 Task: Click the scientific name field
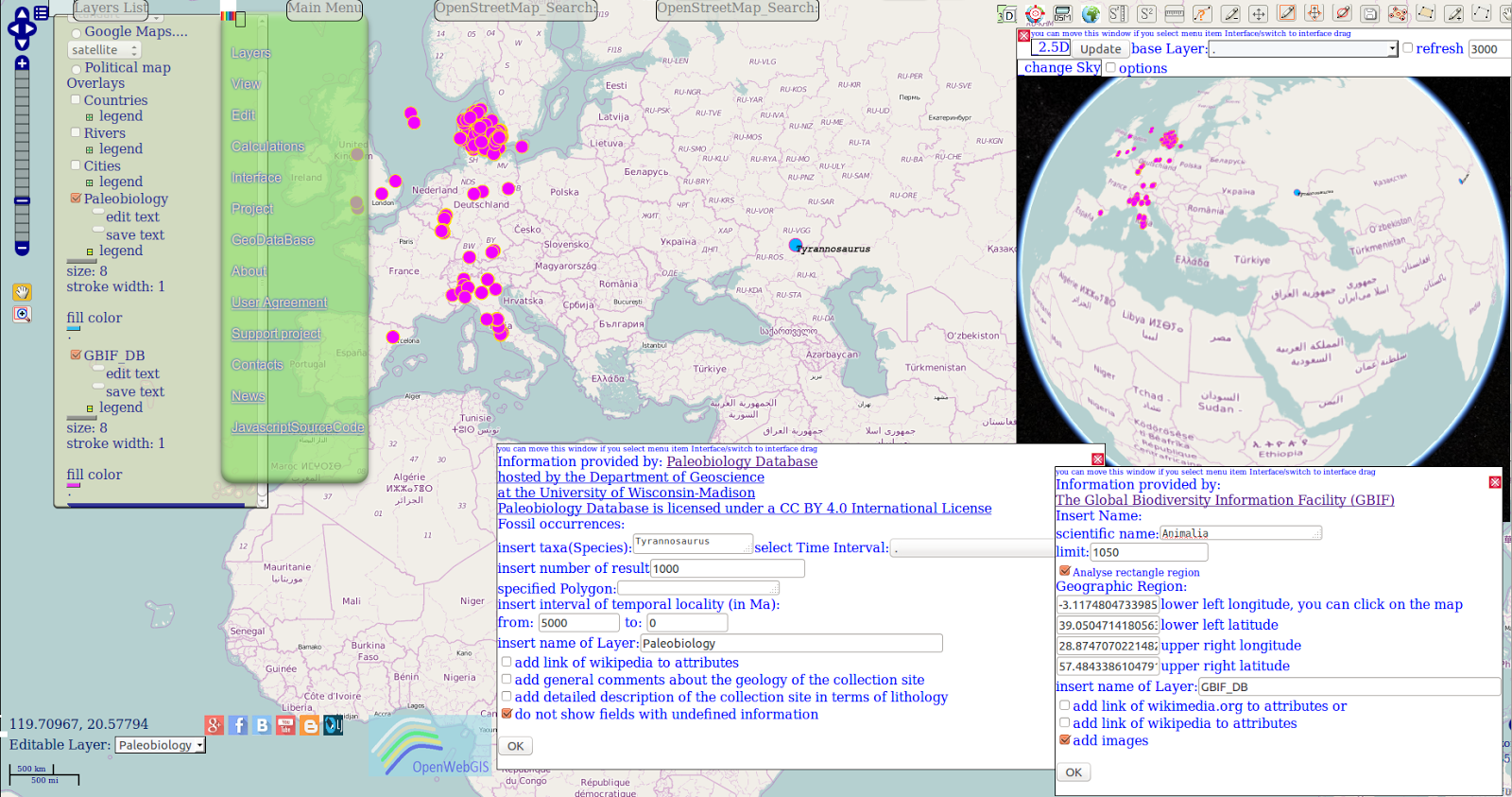coord(1240,533)
